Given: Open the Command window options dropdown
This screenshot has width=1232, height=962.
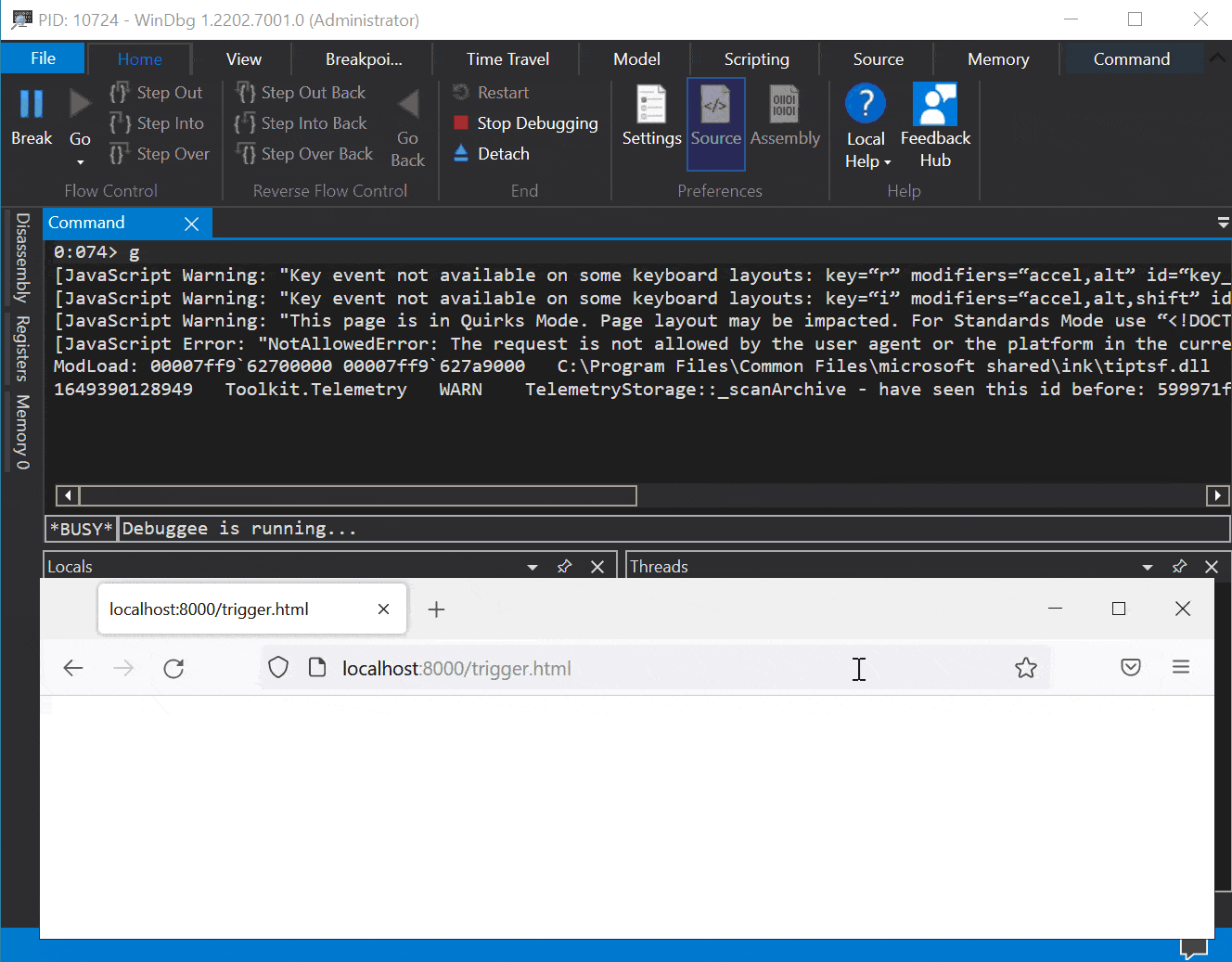Looking at the screenshot, I should 1223,224.
